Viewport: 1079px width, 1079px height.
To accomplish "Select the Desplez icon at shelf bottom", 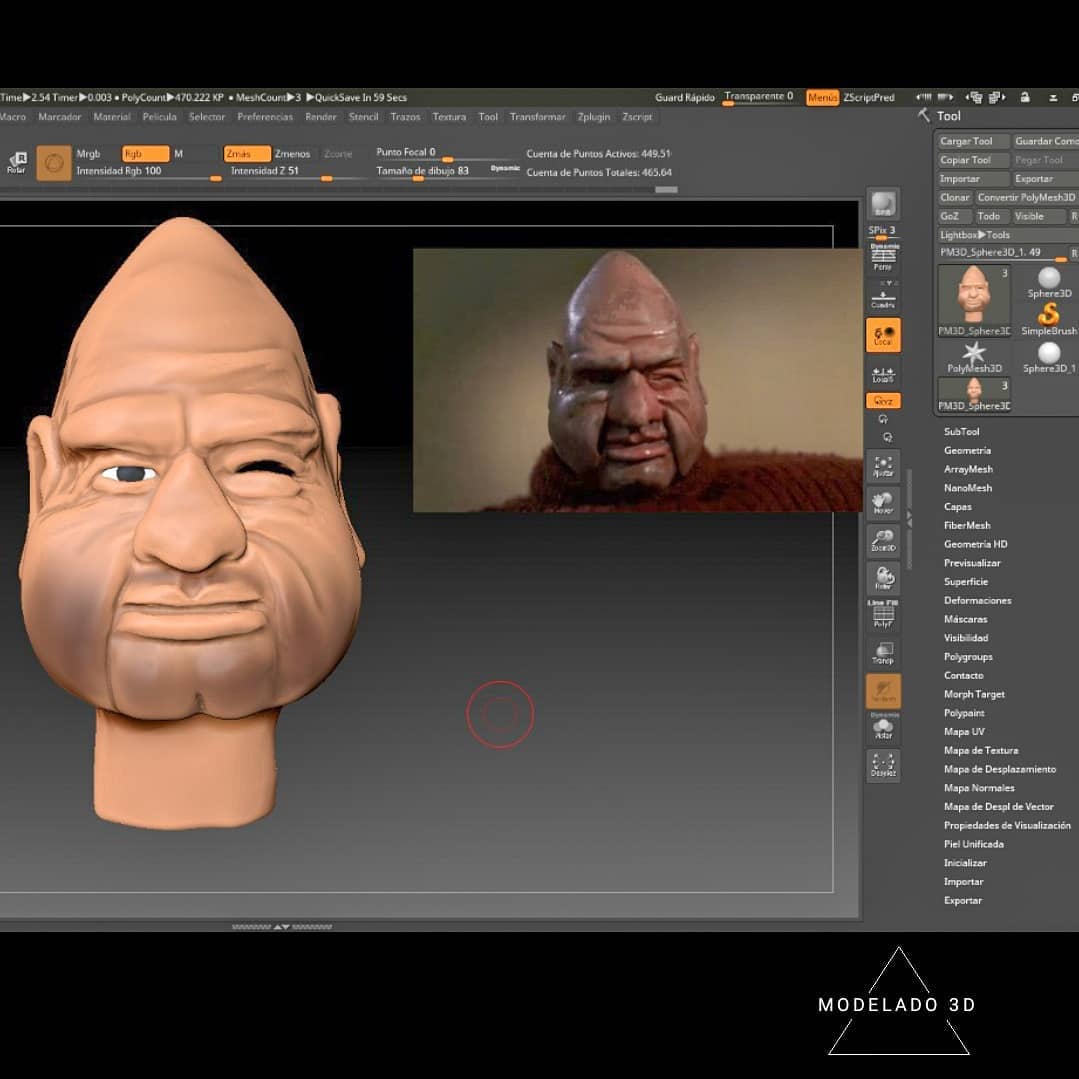I will [x=883, y=765].
